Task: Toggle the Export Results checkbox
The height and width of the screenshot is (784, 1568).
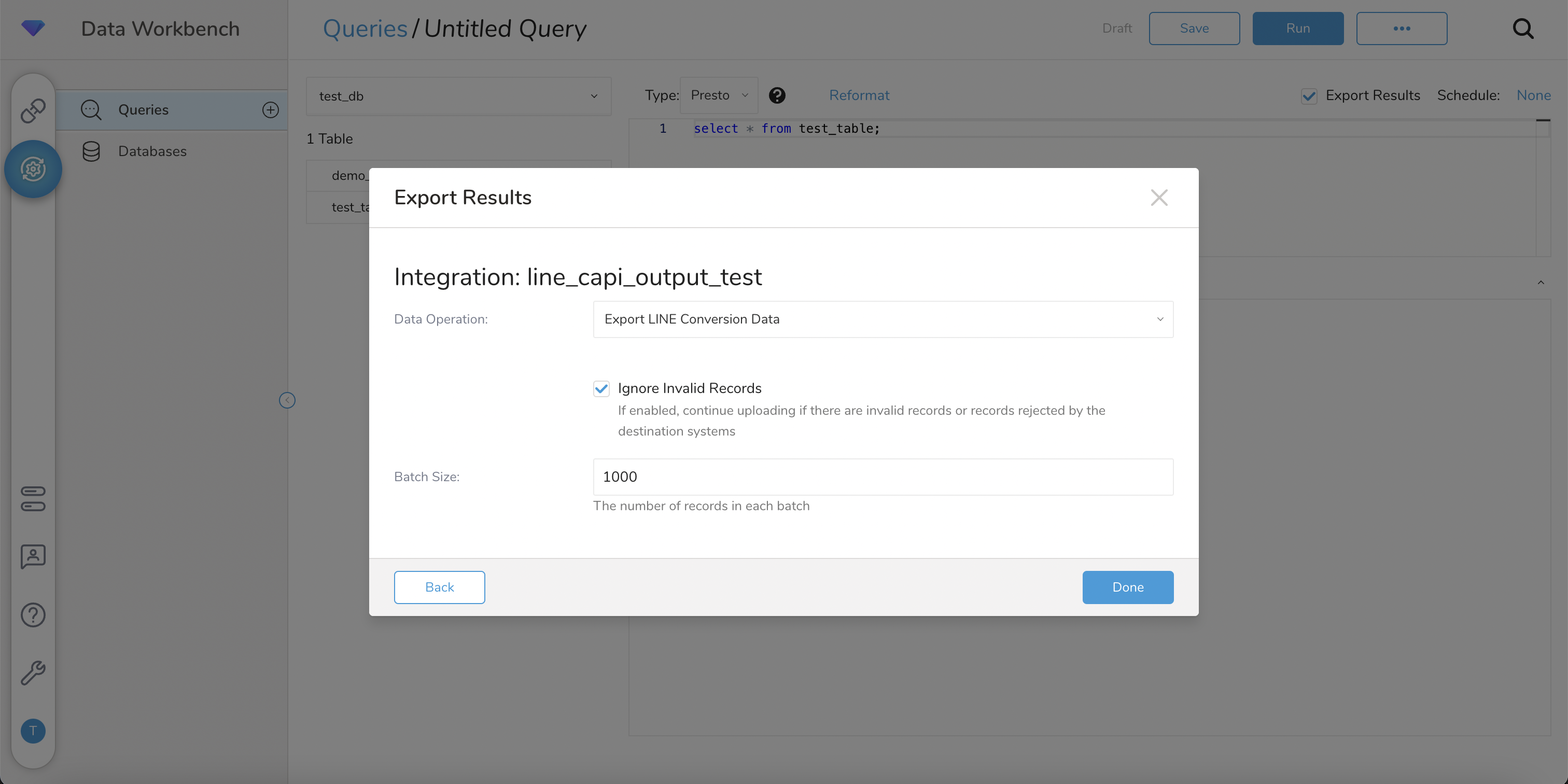Action: pos(1309,96)
